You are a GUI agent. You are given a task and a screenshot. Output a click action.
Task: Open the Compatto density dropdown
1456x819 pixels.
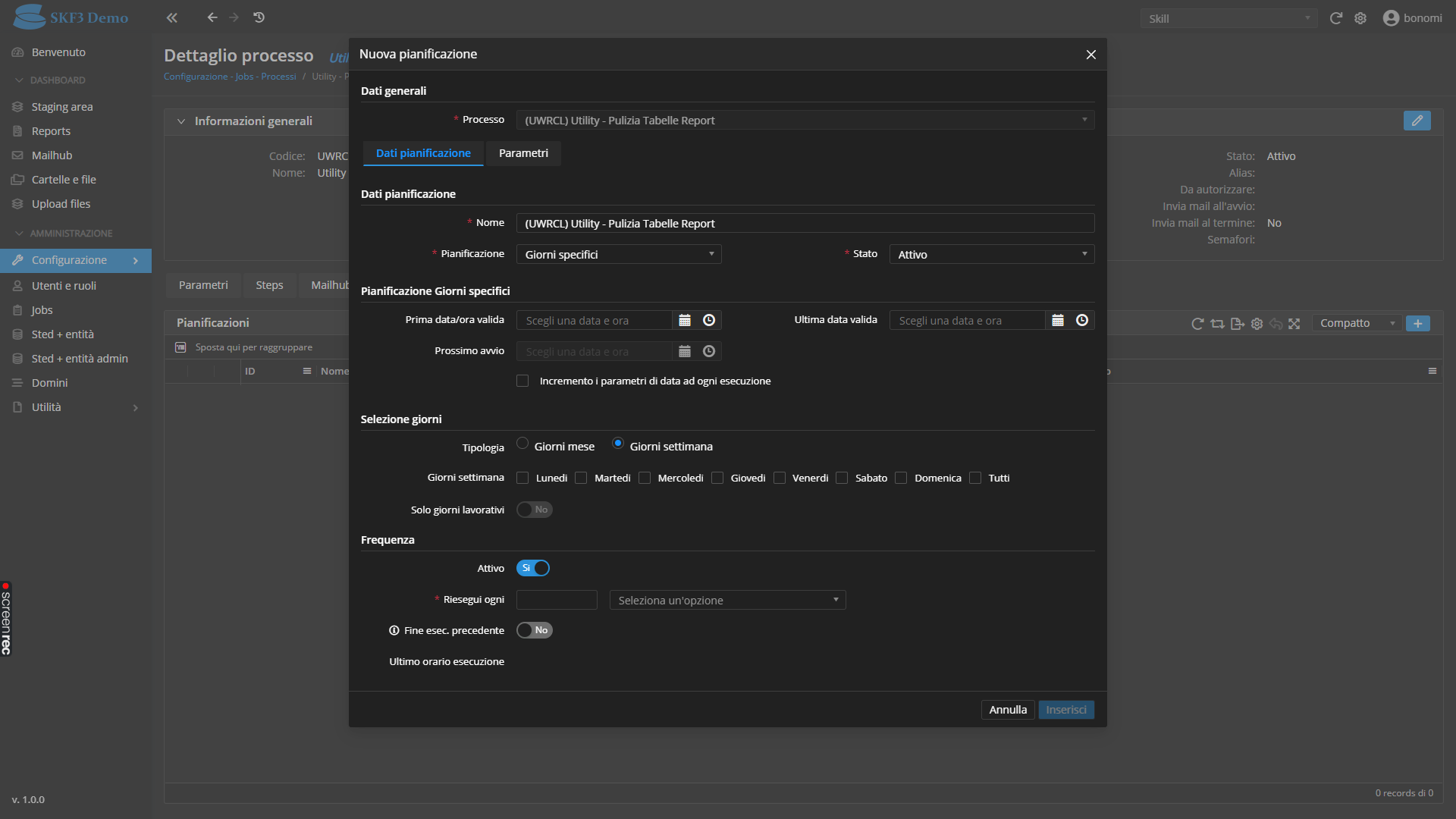click(1357, 323)
